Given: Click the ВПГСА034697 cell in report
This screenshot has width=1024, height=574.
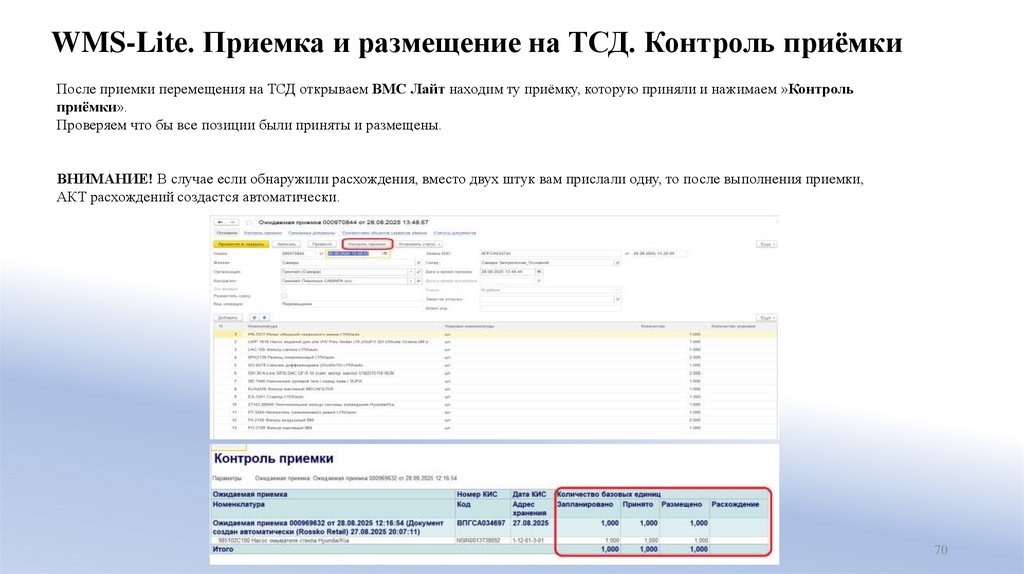Looking at the screenshot, I should tap(481, 523).
